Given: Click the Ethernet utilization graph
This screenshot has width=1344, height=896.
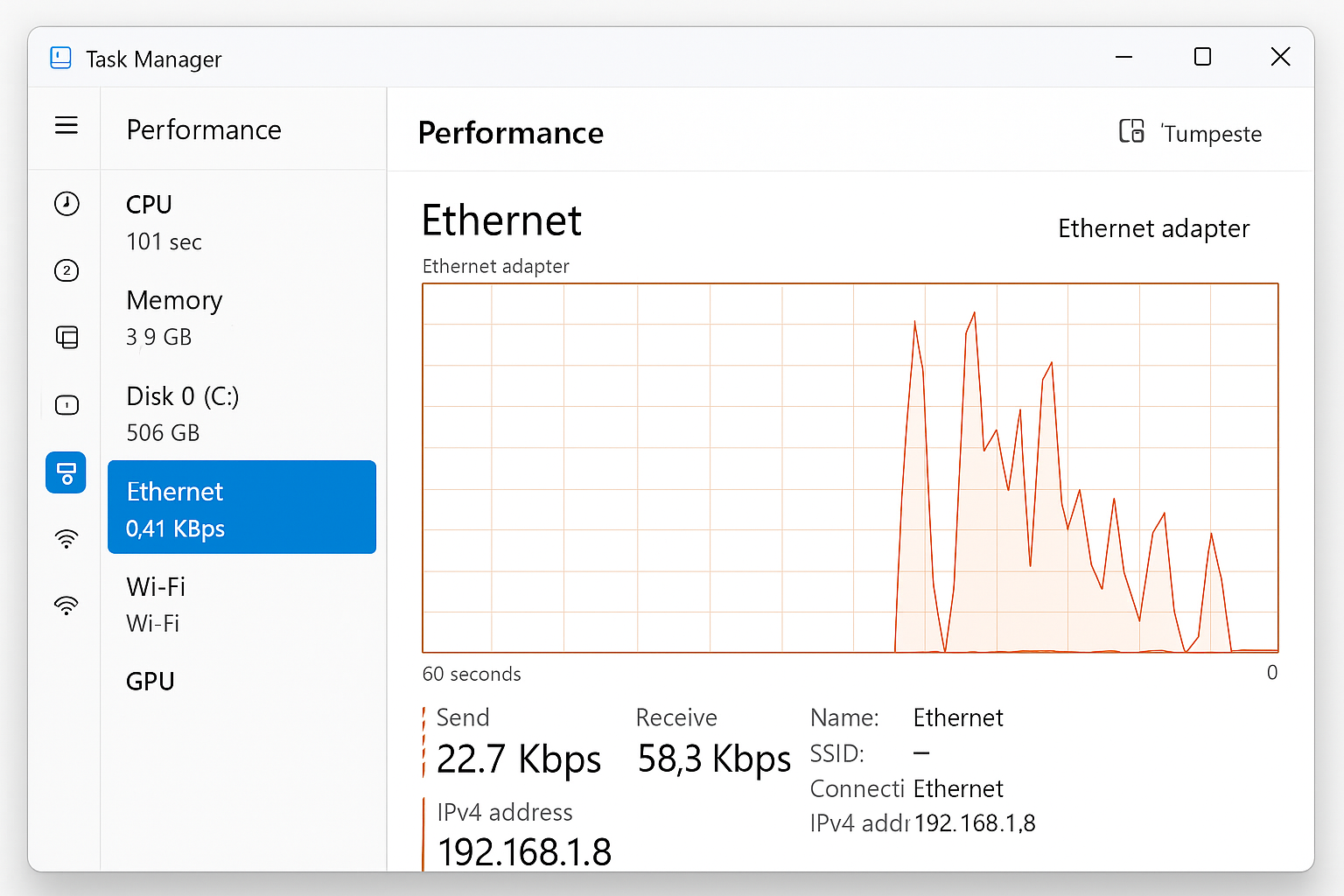Looking at the screenshot, I should (x=849, y=468).
